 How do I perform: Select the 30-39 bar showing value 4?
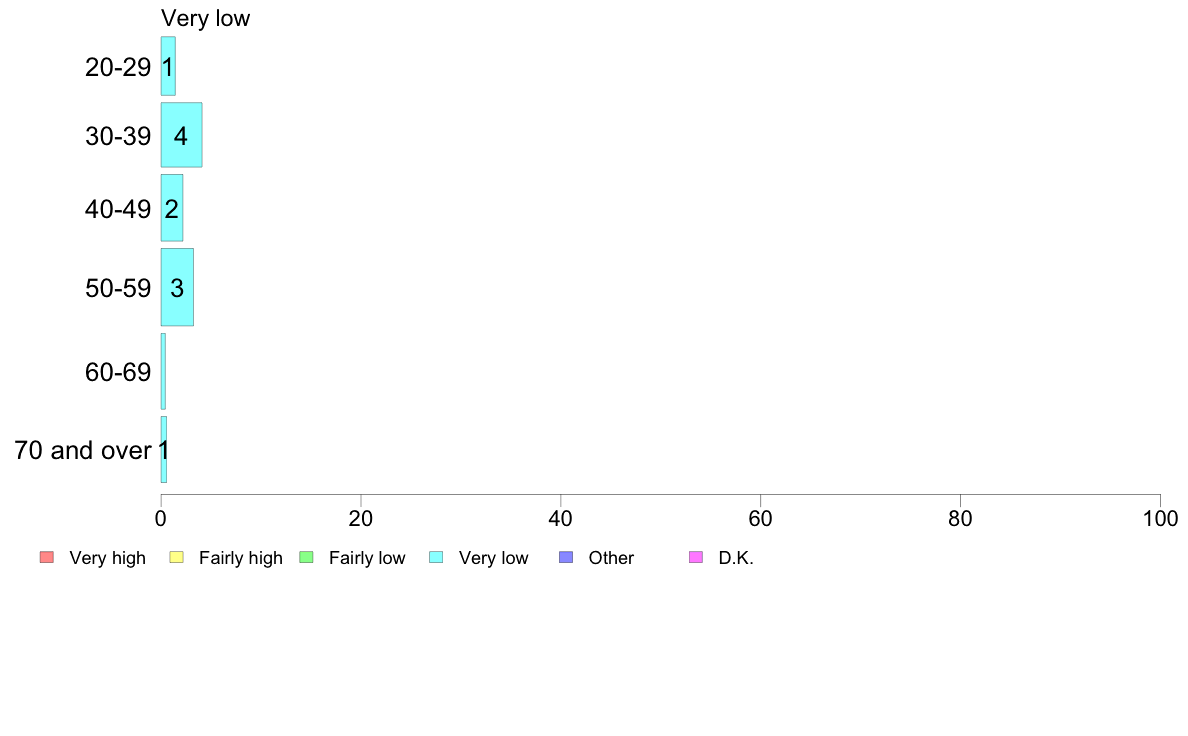coord(181,135)
